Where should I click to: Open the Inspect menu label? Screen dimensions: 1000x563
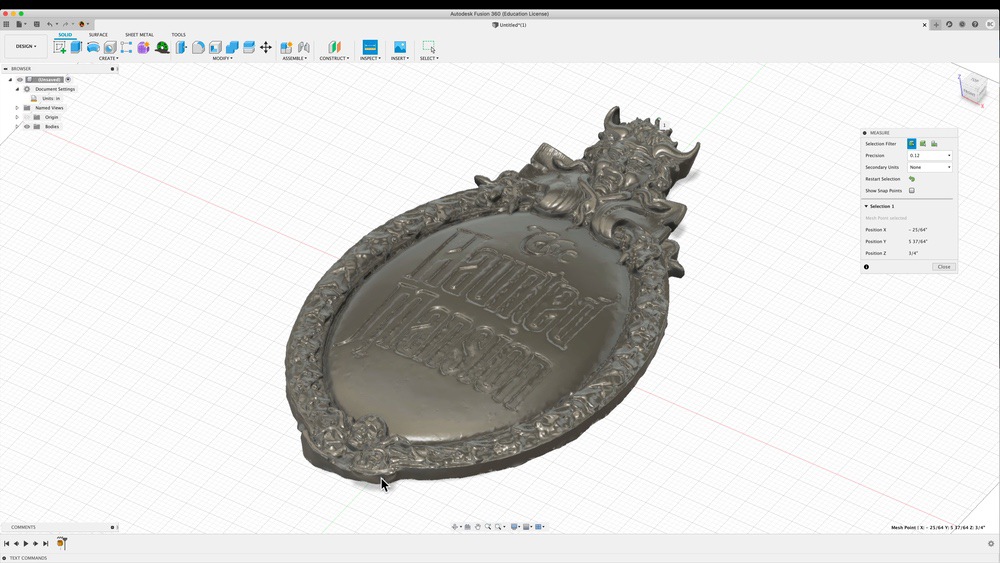click(x=370, y=58)
